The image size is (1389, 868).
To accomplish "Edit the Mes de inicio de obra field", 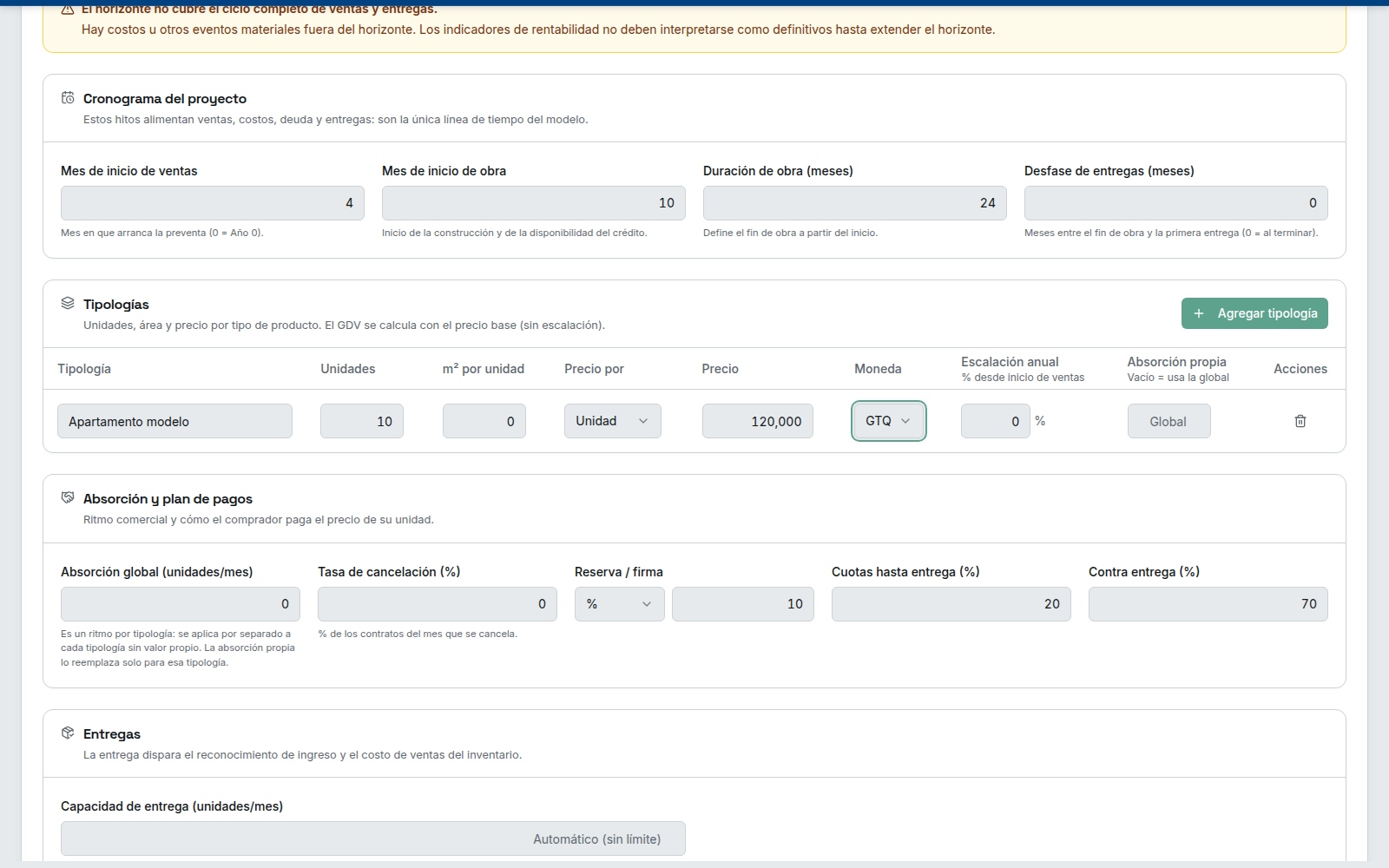I will [534, 203].
